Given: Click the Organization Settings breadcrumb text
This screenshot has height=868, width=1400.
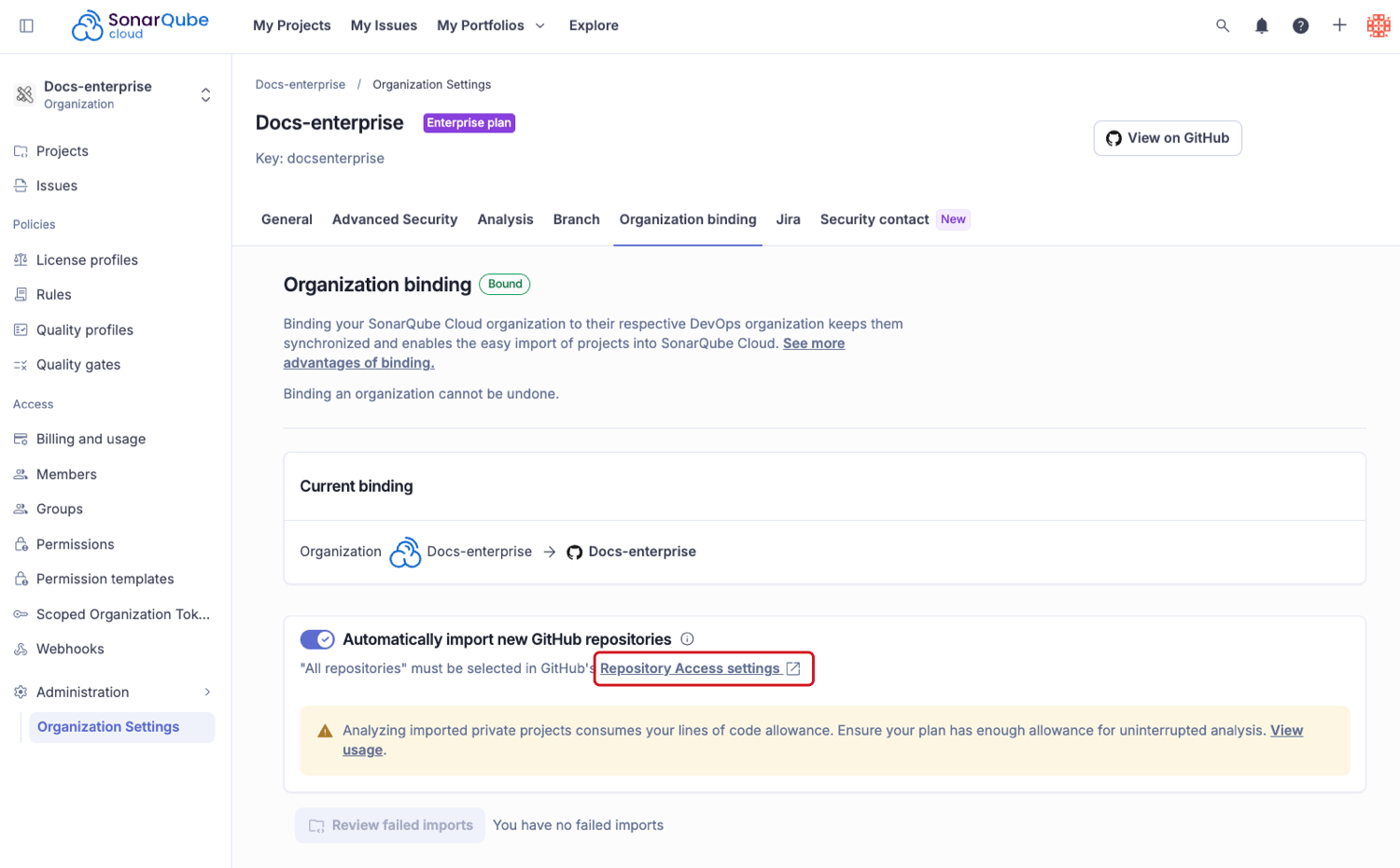Looking at the screenshot, I should point(432,84).
